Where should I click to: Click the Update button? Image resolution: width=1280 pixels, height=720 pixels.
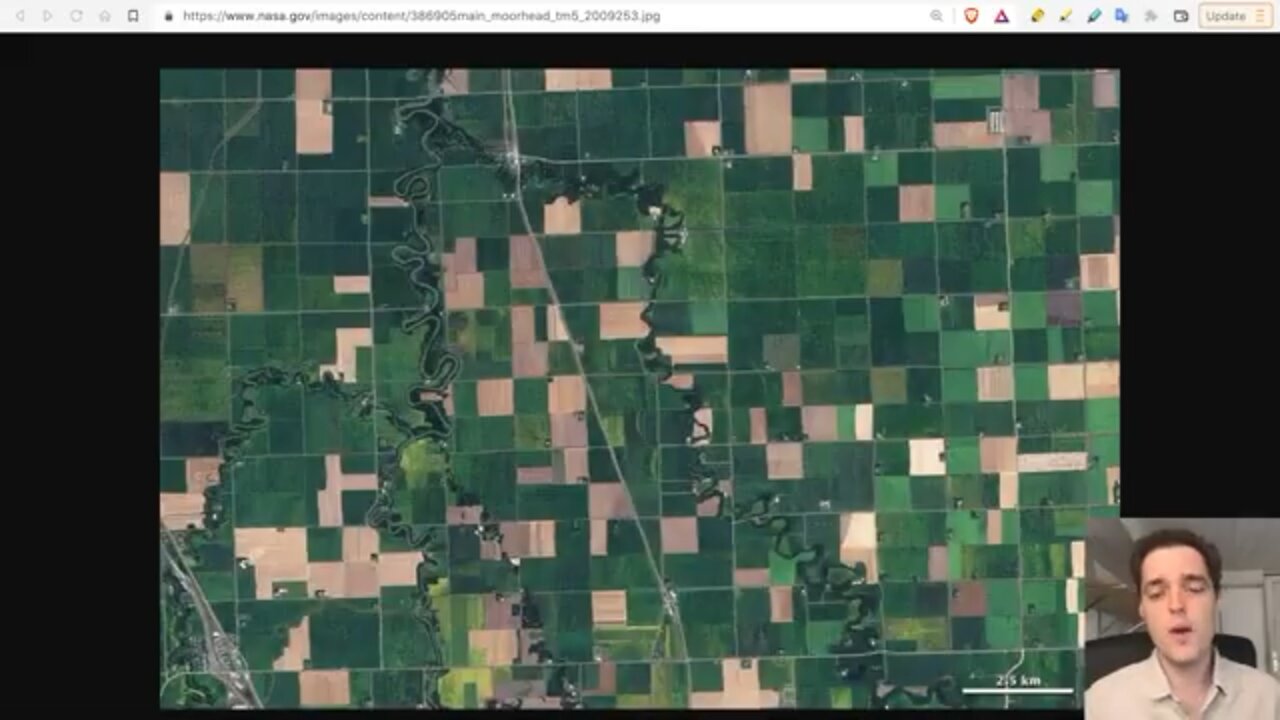click(1225, 16)
